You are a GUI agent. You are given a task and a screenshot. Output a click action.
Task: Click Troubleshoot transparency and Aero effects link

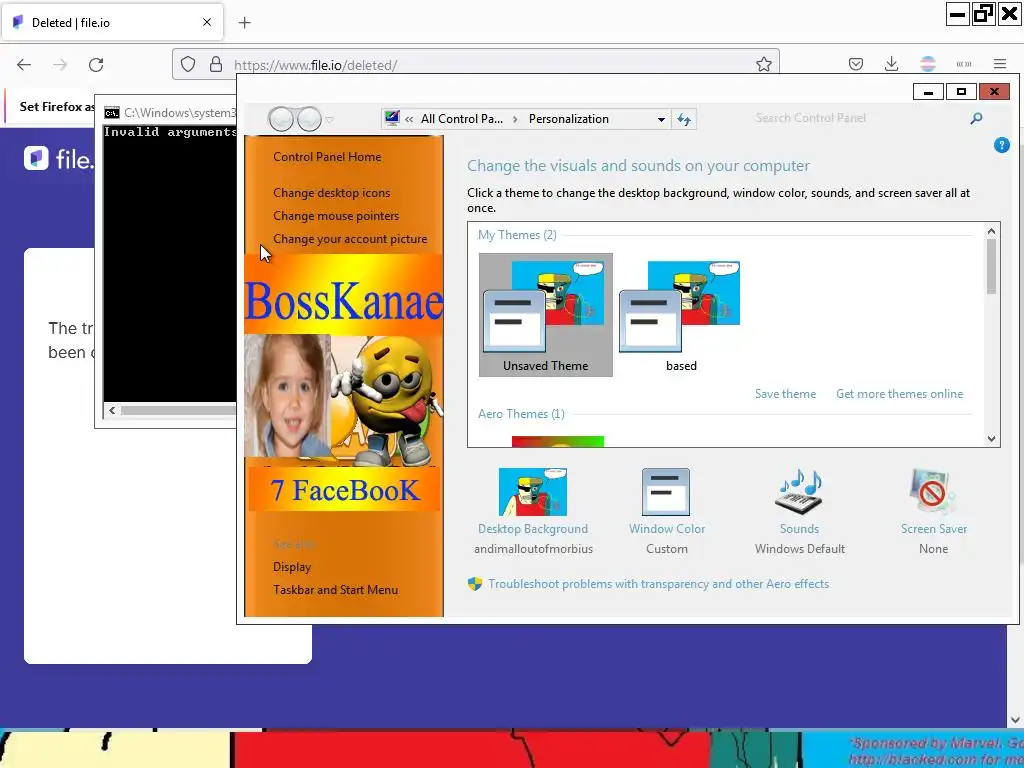[658, 584]
